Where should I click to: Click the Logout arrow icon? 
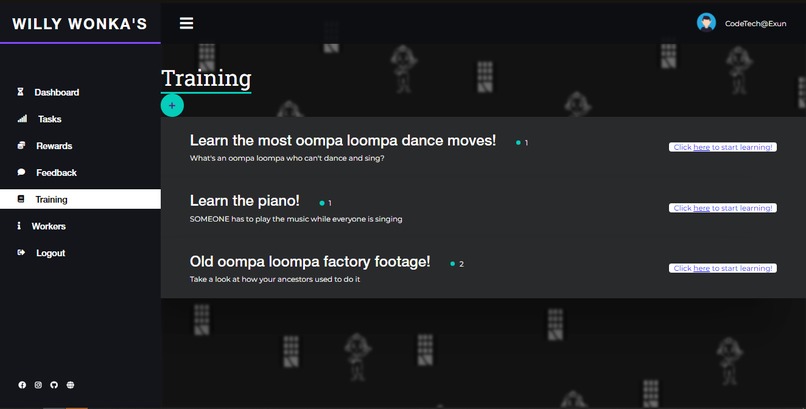click(21, 252)
